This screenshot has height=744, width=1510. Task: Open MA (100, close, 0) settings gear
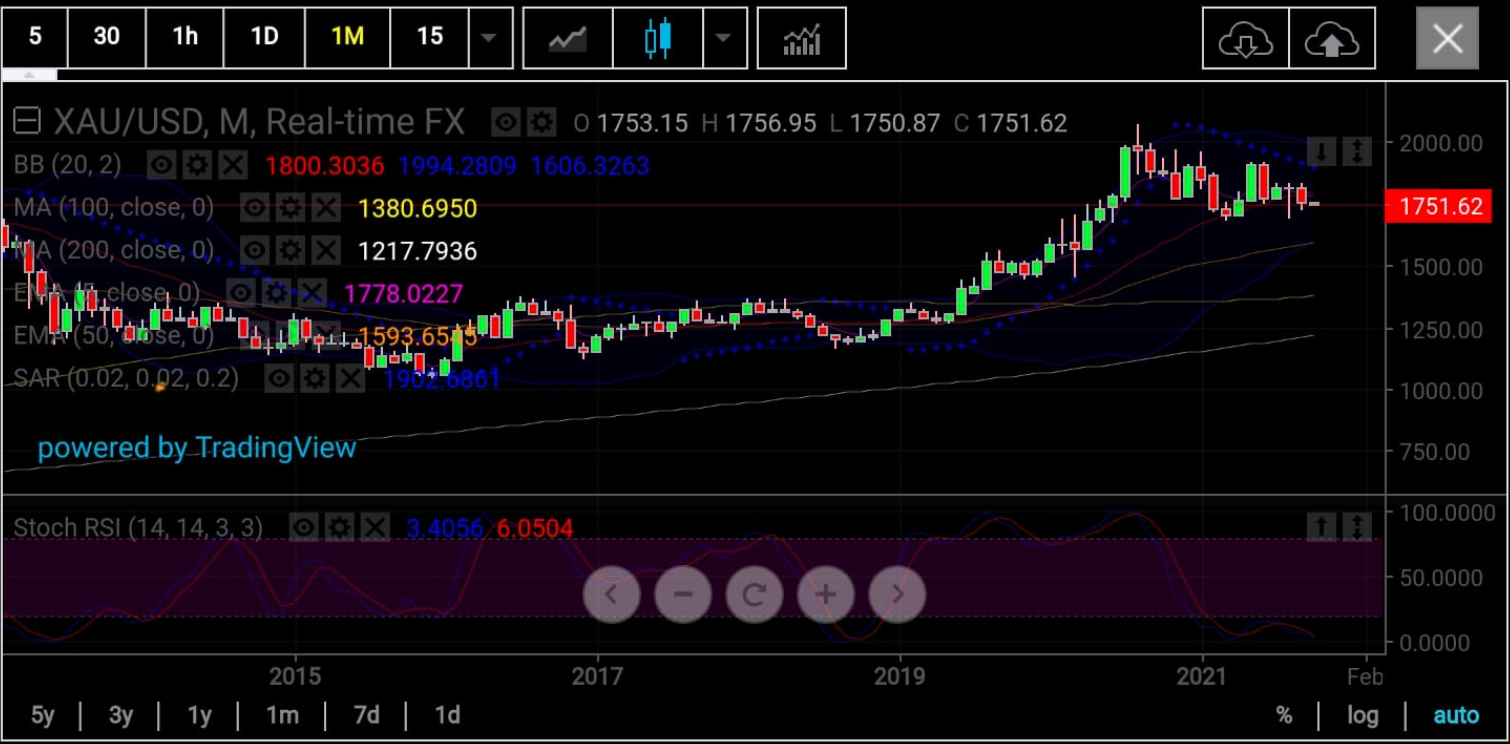coord(290,208)
